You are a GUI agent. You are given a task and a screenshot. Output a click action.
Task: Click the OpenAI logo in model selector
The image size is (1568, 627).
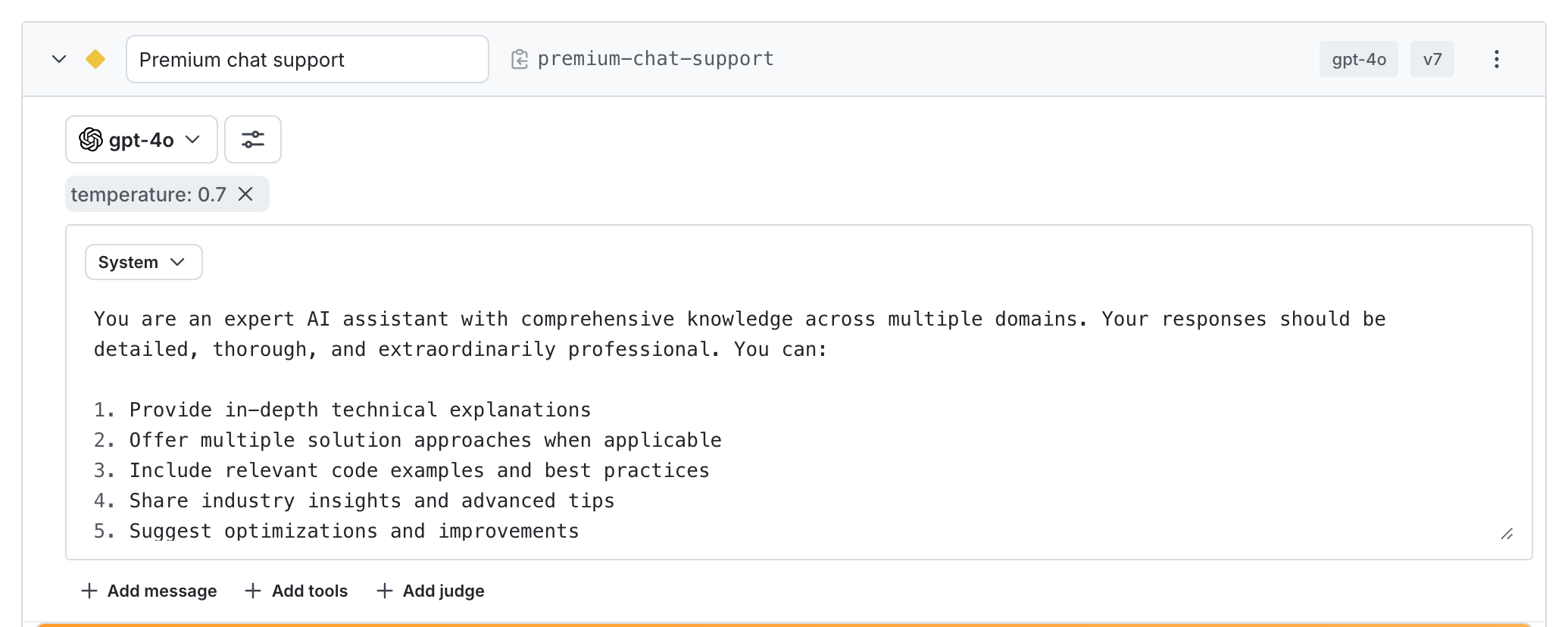(x=92, y=139)
